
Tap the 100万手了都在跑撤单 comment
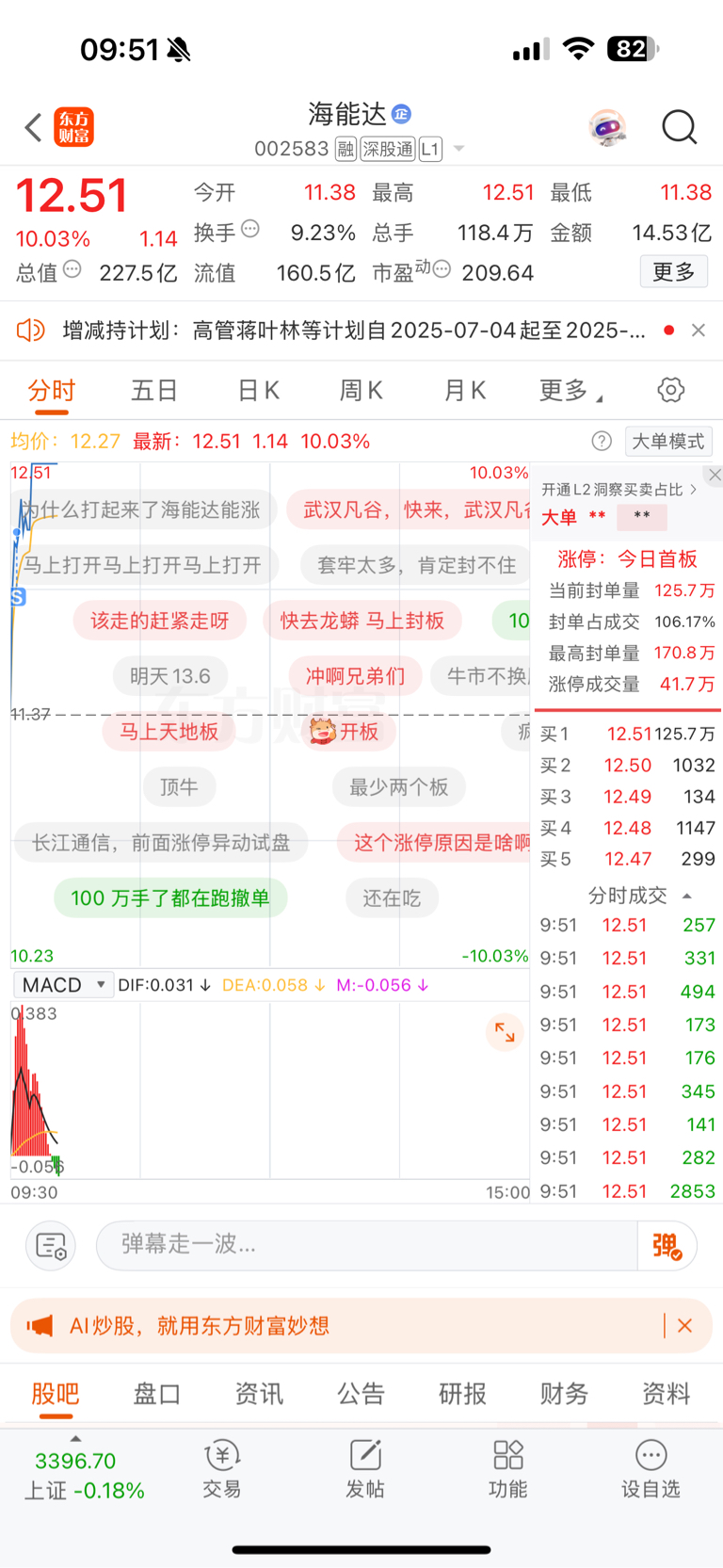coord(170,898)
